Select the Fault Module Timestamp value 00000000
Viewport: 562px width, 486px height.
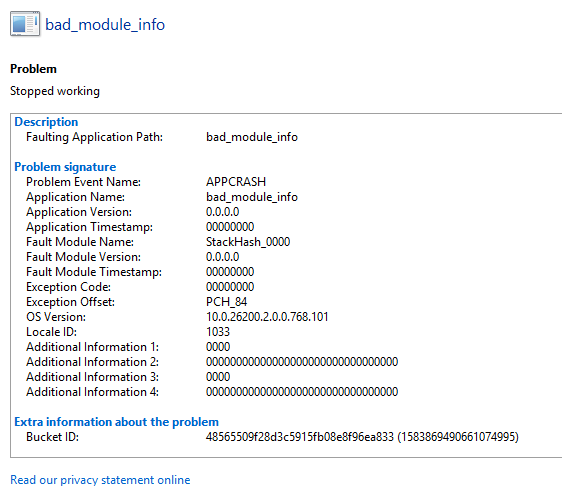pyautogui.click(x=230, y=272)
